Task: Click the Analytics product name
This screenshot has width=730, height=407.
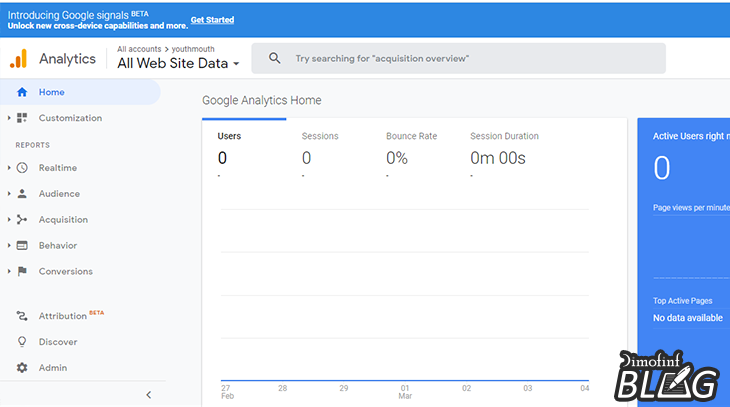Action: pos(68,59)
